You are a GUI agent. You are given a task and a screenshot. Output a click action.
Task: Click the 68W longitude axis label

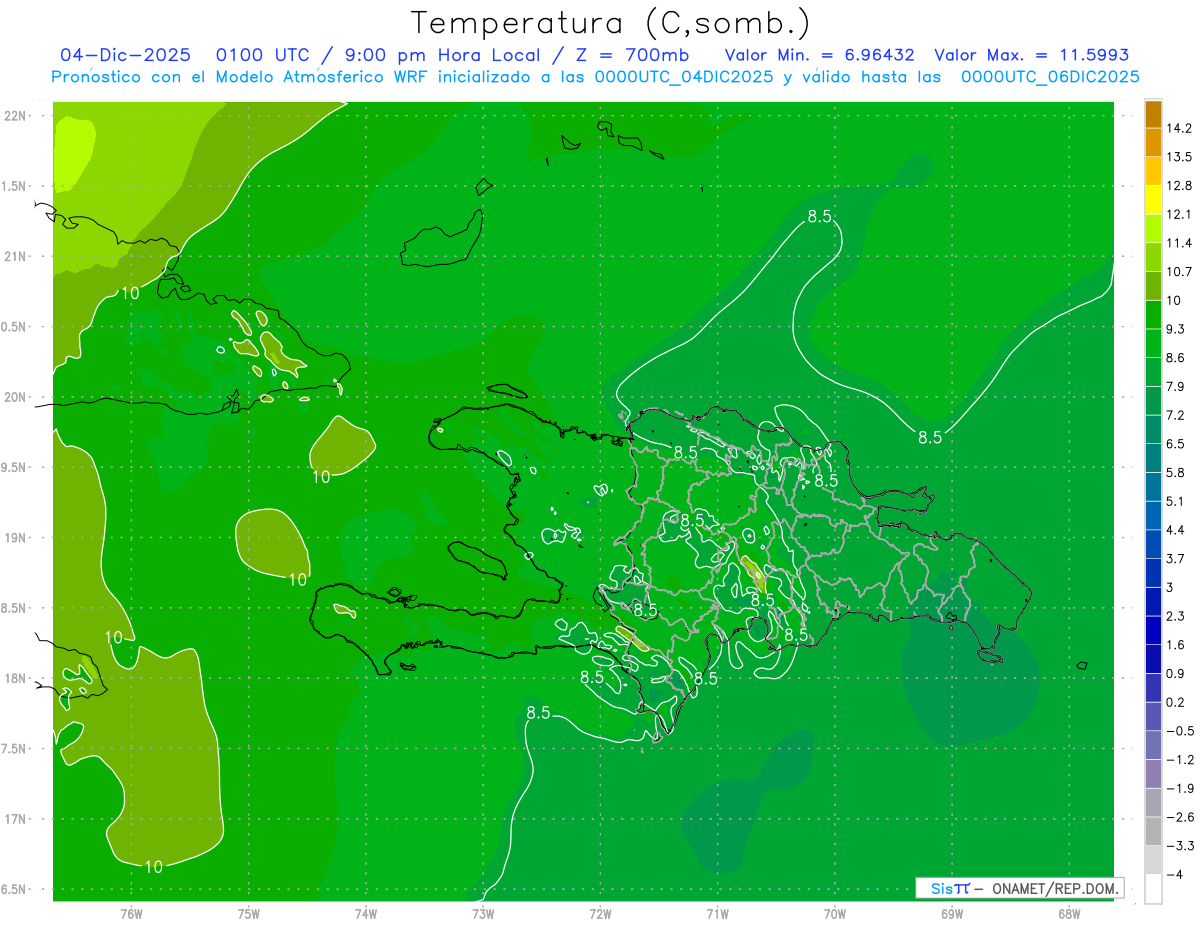(1069, 913)
